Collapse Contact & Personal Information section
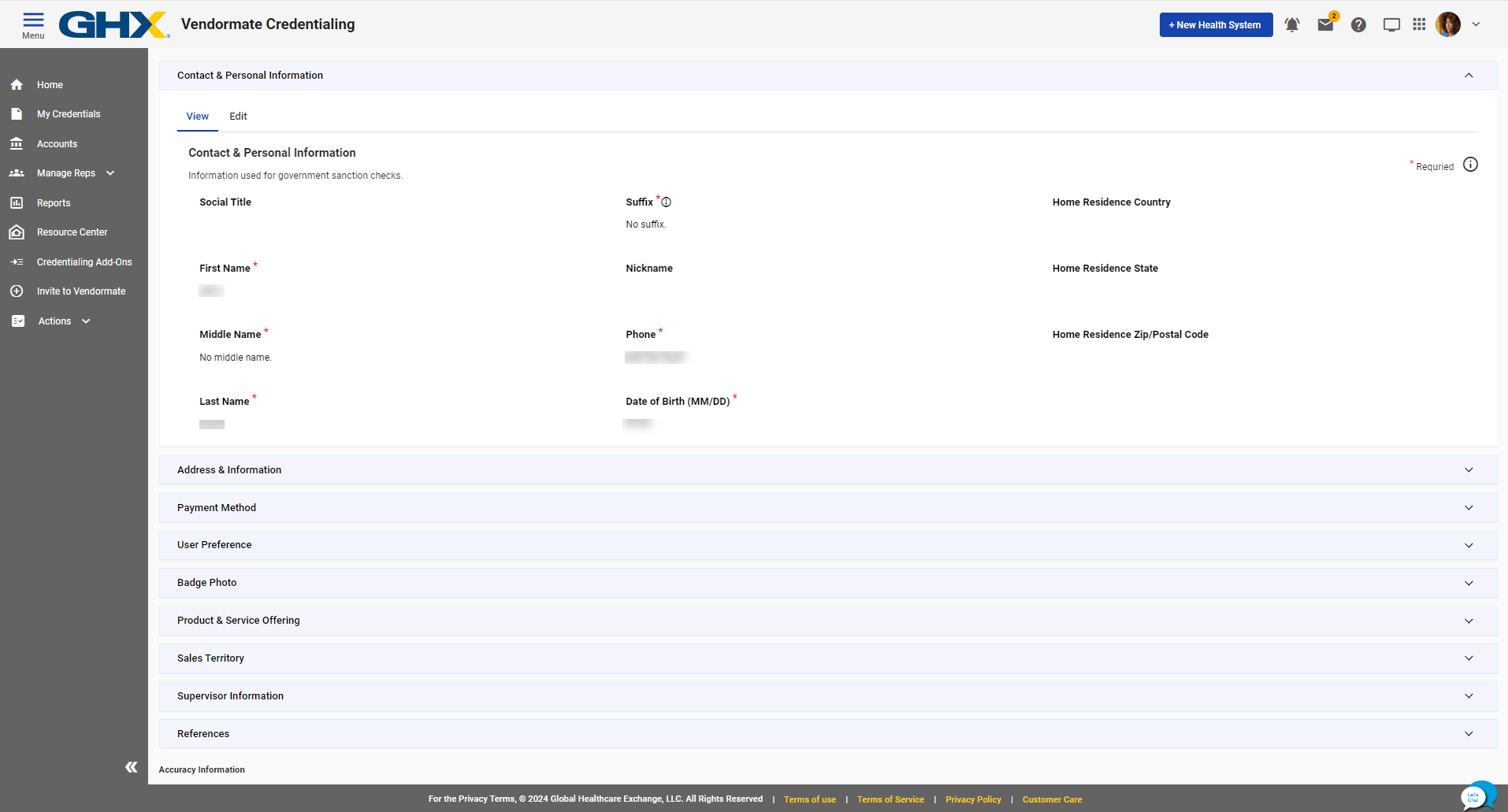The width and height of the screenshot is (1508, 812). pyautogui.click(x=1469, y=76)
